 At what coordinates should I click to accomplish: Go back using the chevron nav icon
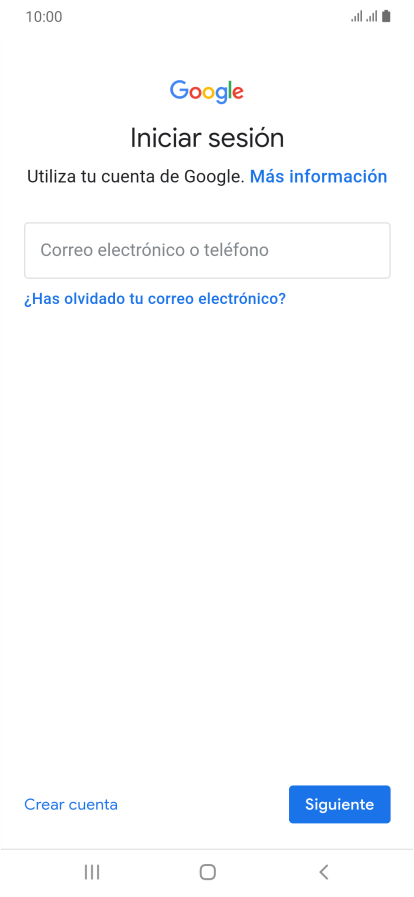324,872
